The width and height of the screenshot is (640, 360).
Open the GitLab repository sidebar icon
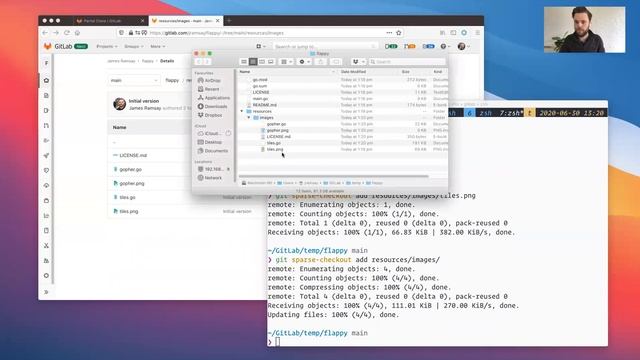[46, 96]
